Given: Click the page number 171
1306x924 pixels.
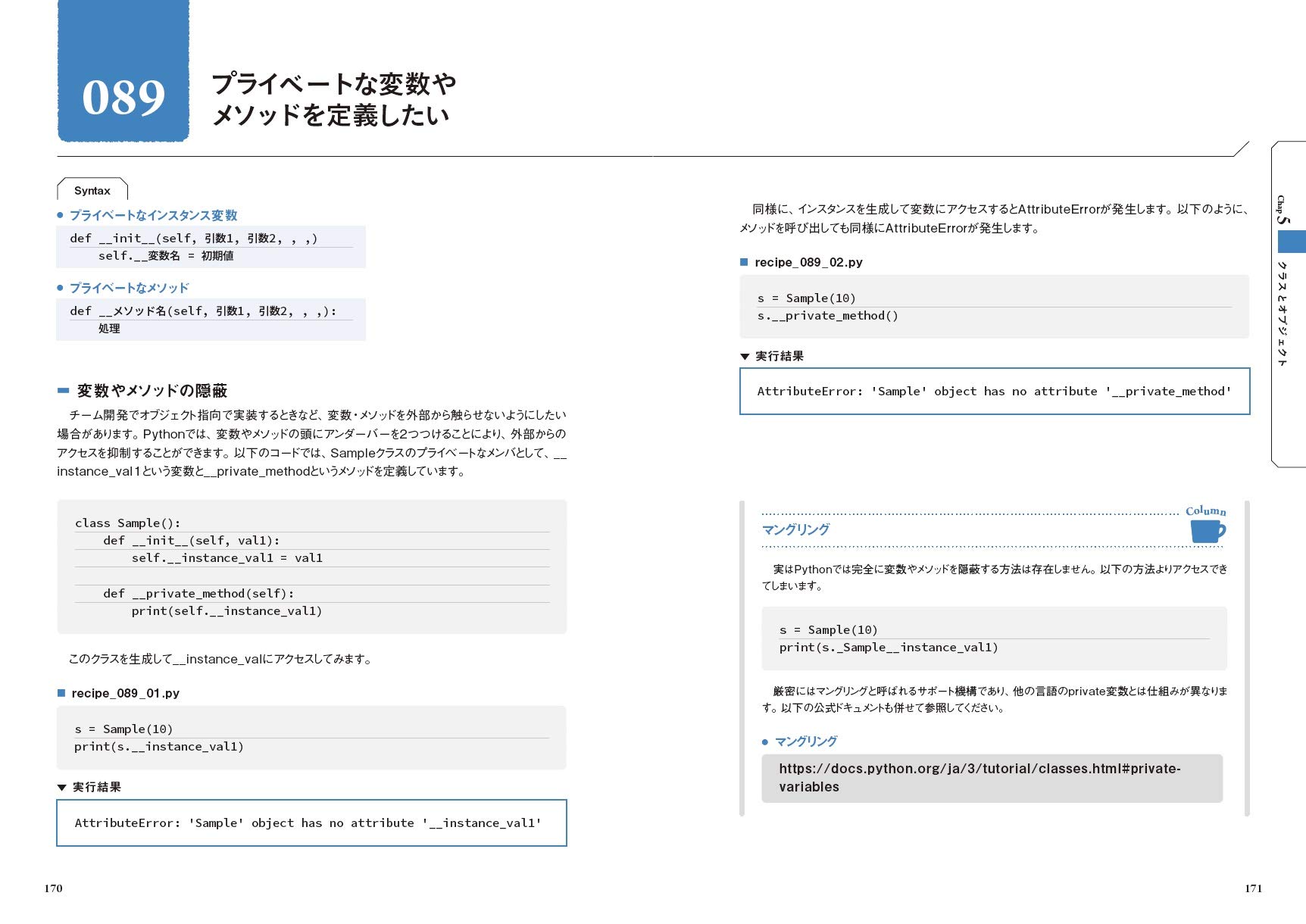Looking at the screenshot, I should (1254, 888).
